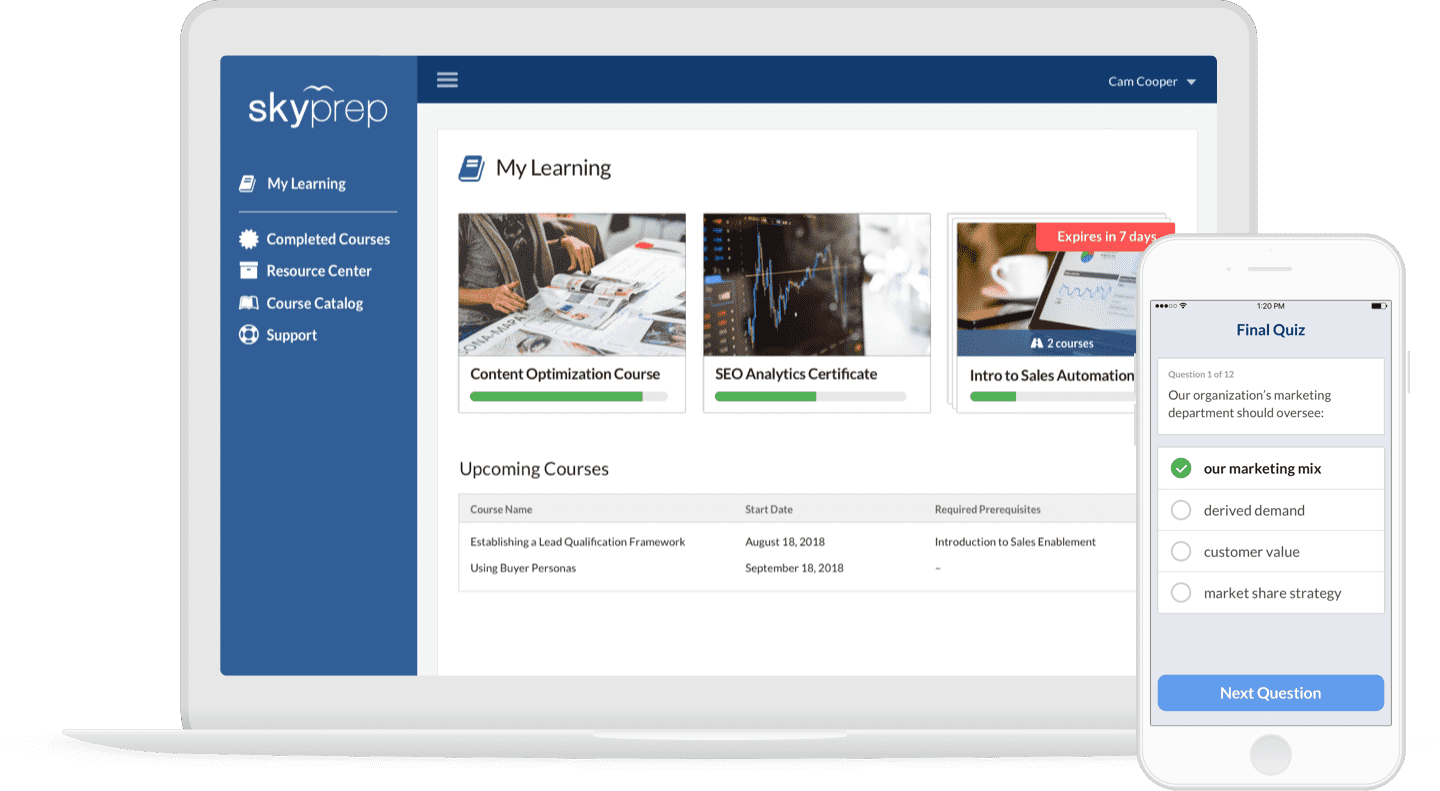Go to My Learning in sidebar

click(x=306, y=184)
